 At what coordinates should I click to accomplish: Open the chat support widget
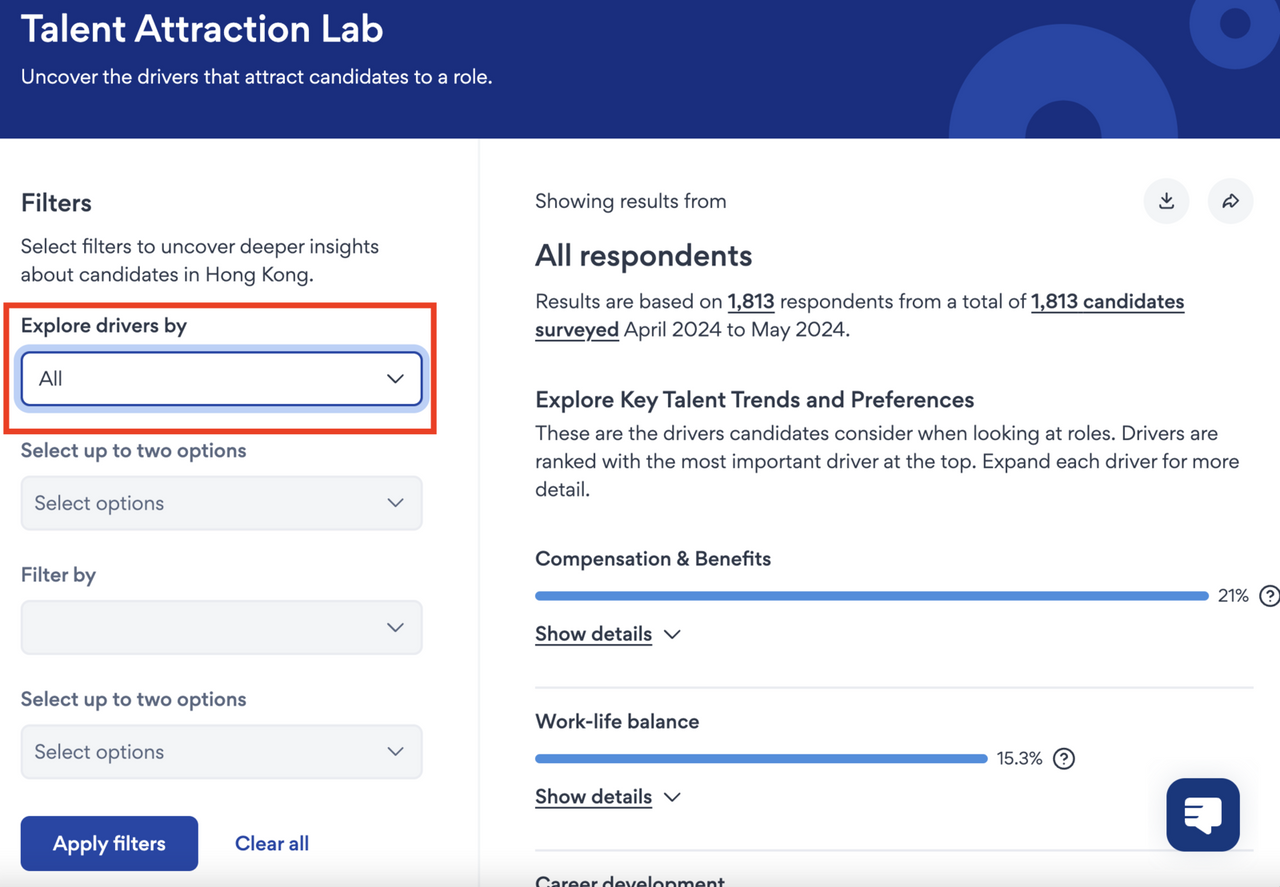click(1203, 815)
